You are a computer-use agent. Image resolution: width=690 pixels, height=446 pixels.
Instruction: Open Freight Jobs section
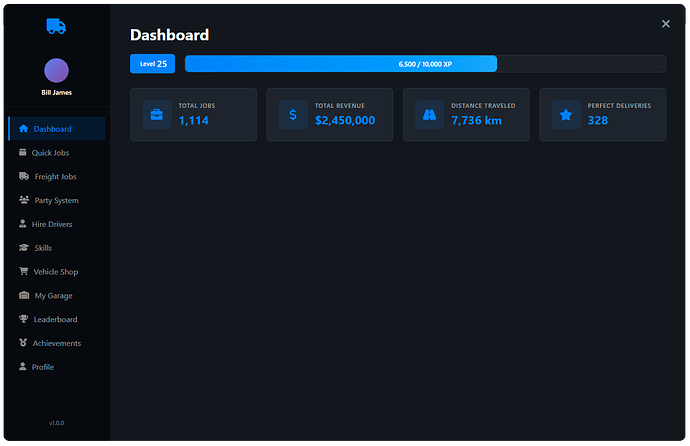[57, 176]
